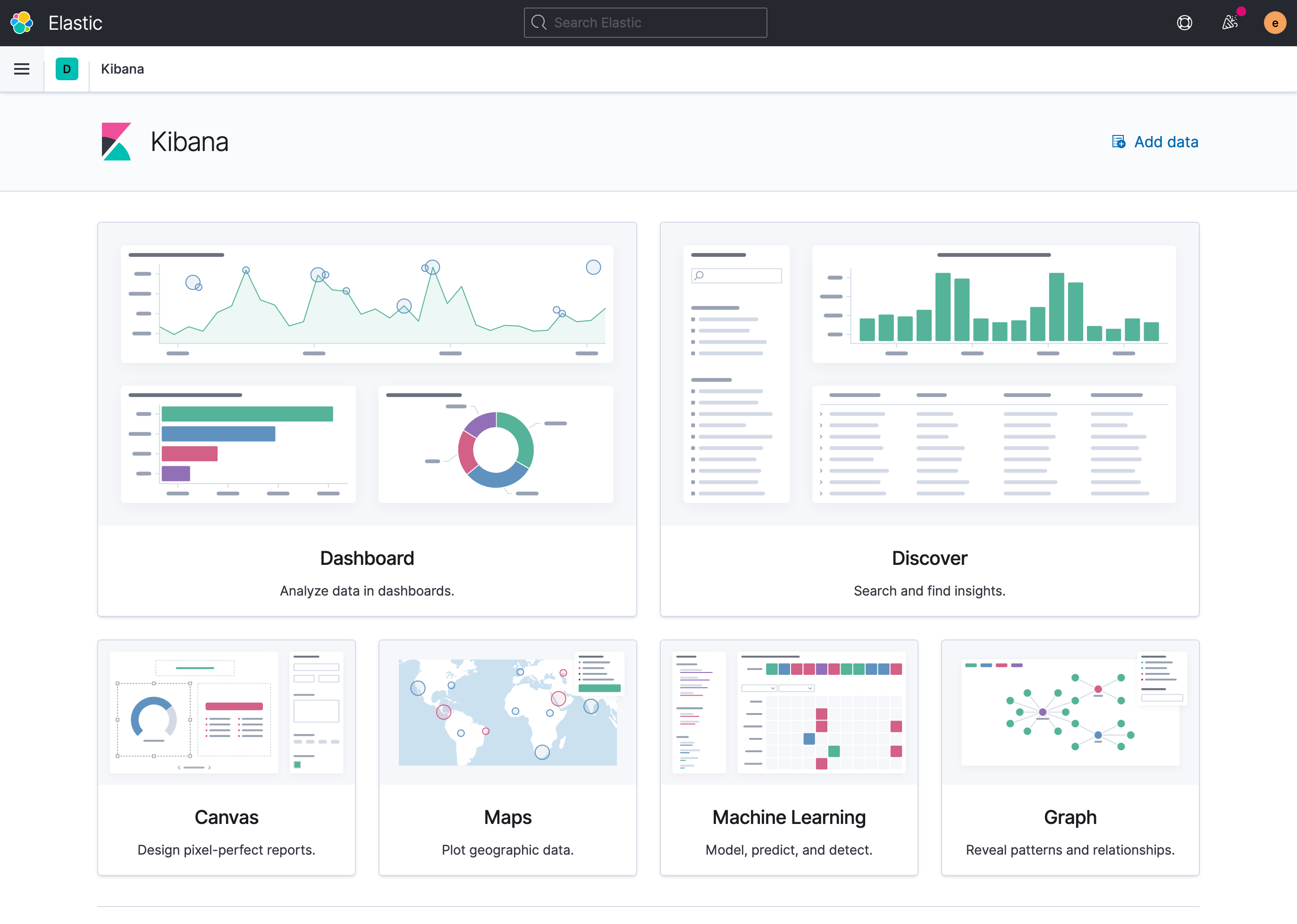The height and width of the screenshot is (924, 1297).
Task: Open the Canvas card
Action: click(226, 816)
